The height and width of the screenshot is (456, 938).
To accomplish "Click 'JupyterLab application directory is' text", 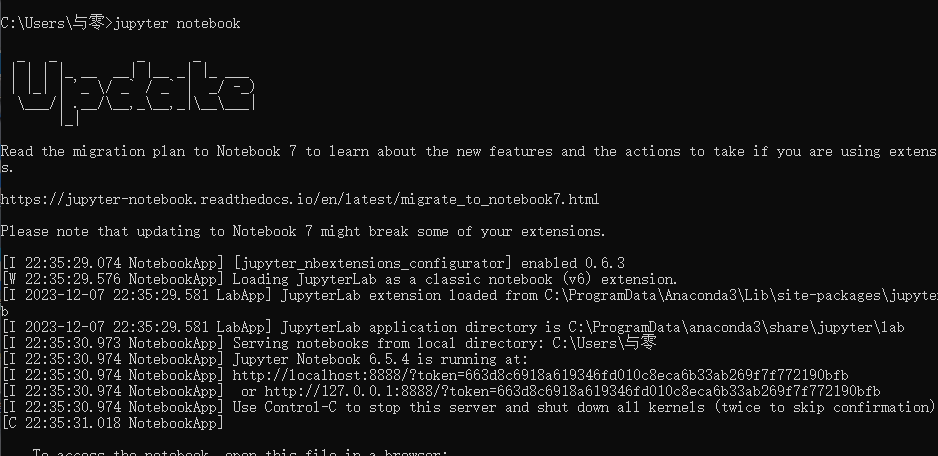I will (422, 327).
